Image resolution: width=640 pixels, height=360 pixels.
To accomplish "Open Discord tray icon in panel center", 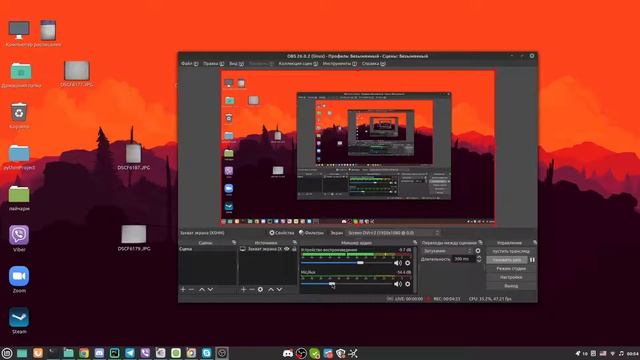I will (288, 353).
